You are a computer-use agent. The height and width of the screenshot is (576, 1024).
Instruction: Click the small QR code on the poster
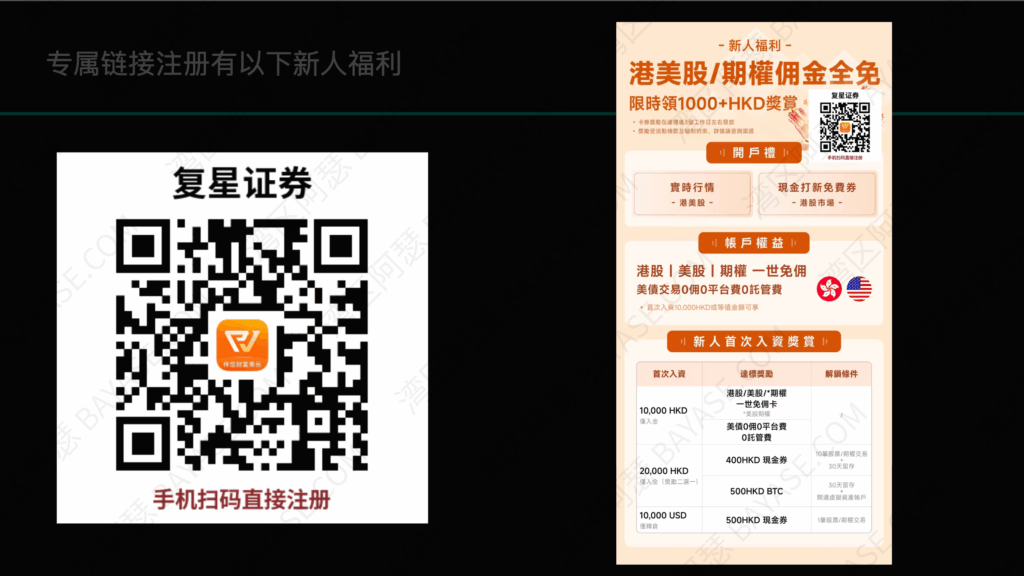[844, 127]
